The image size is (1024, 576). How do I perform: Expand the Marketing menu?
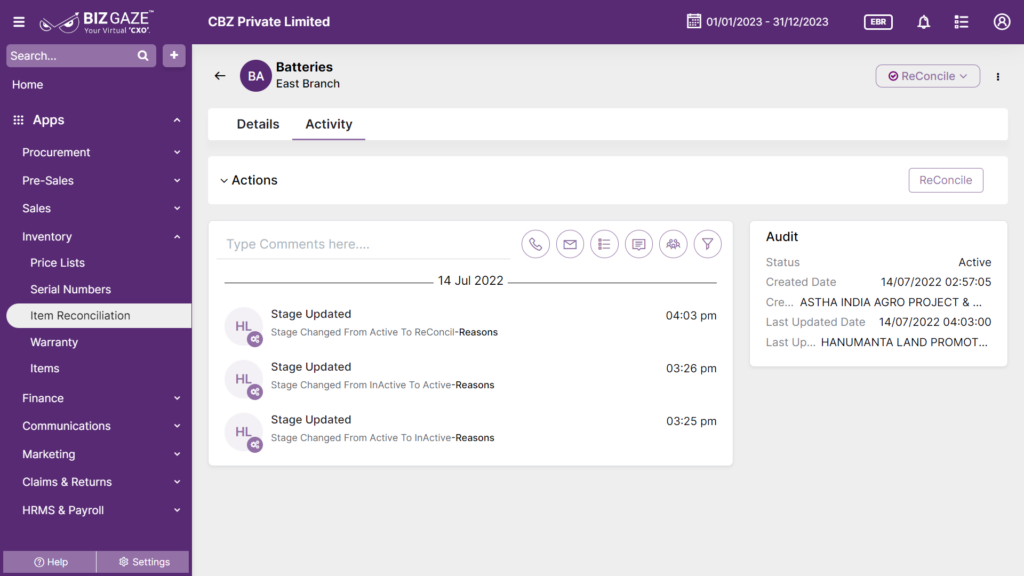[x=177, y=454]
